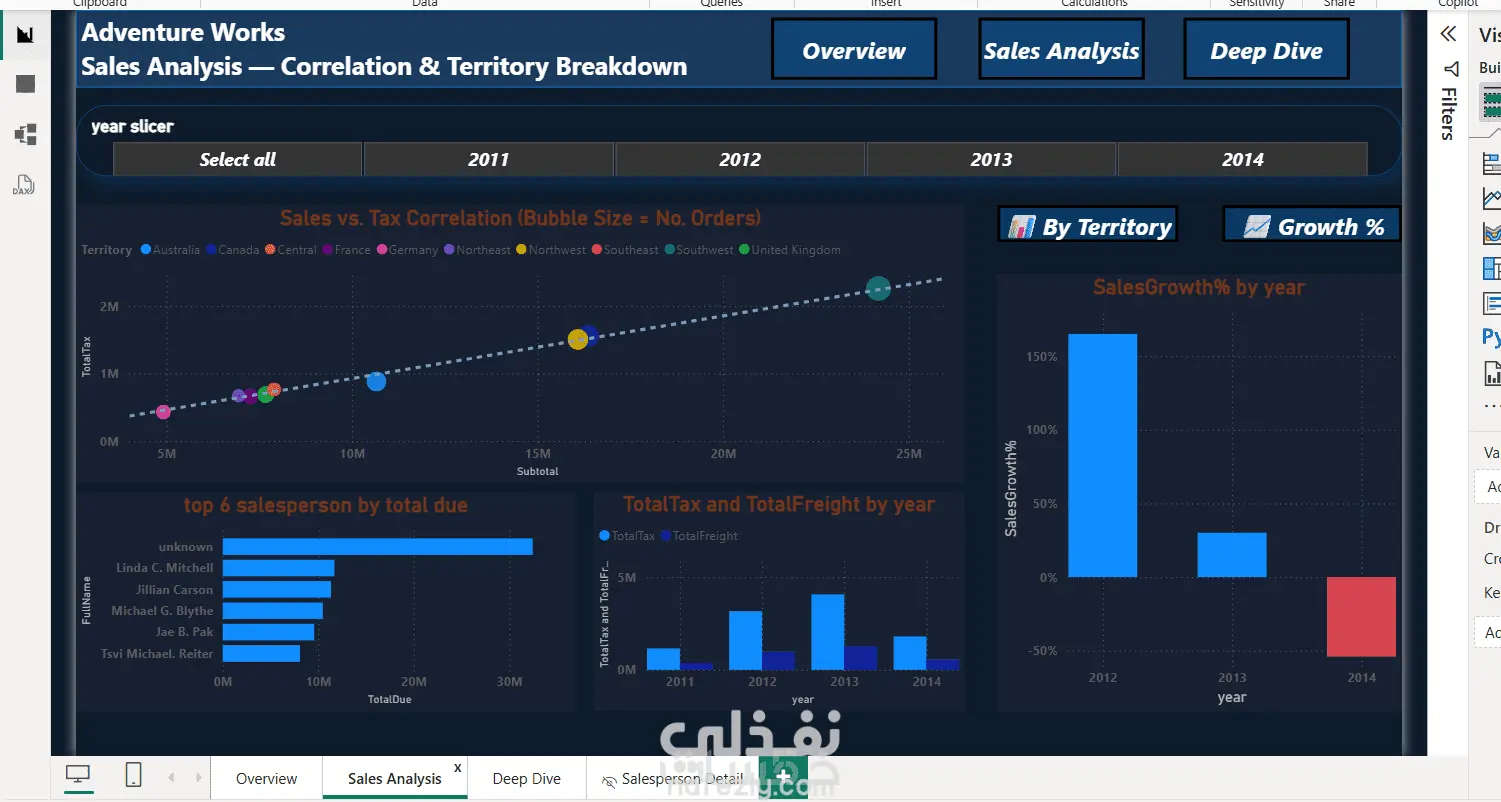Click the Sales vs. Tax Correlation chart title
The image size is (1501, 802).
(520, 218)
